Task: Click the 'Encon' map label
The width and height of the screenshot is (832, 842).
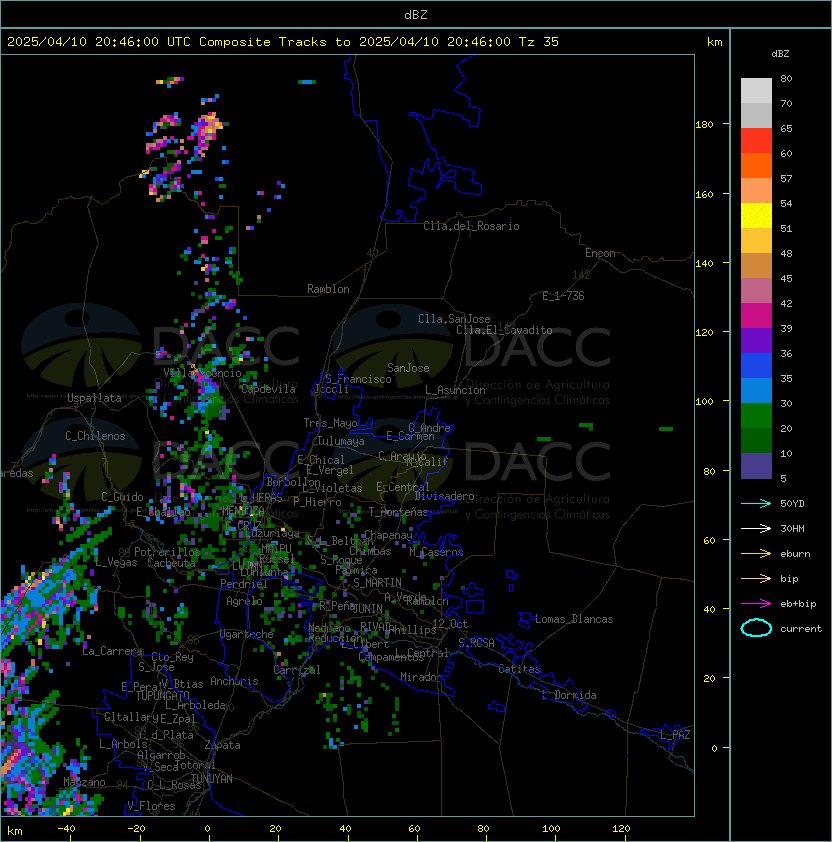Action: pos(600,253)
